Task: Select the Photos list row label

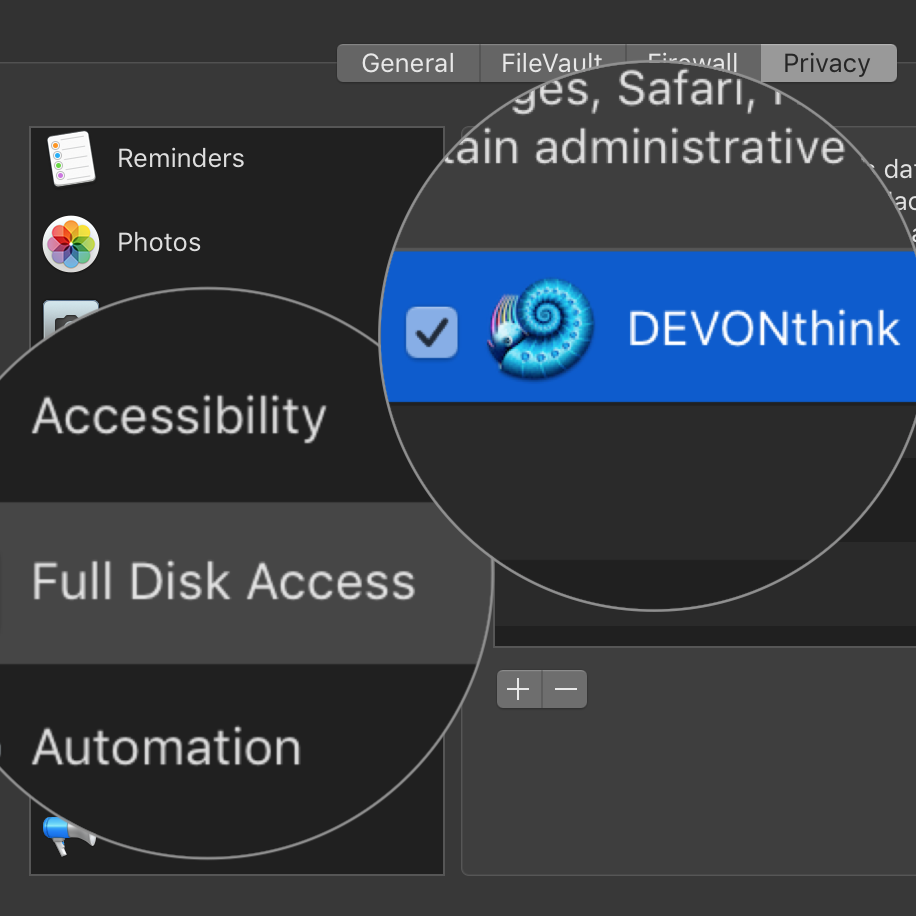Action: (159, 242)
